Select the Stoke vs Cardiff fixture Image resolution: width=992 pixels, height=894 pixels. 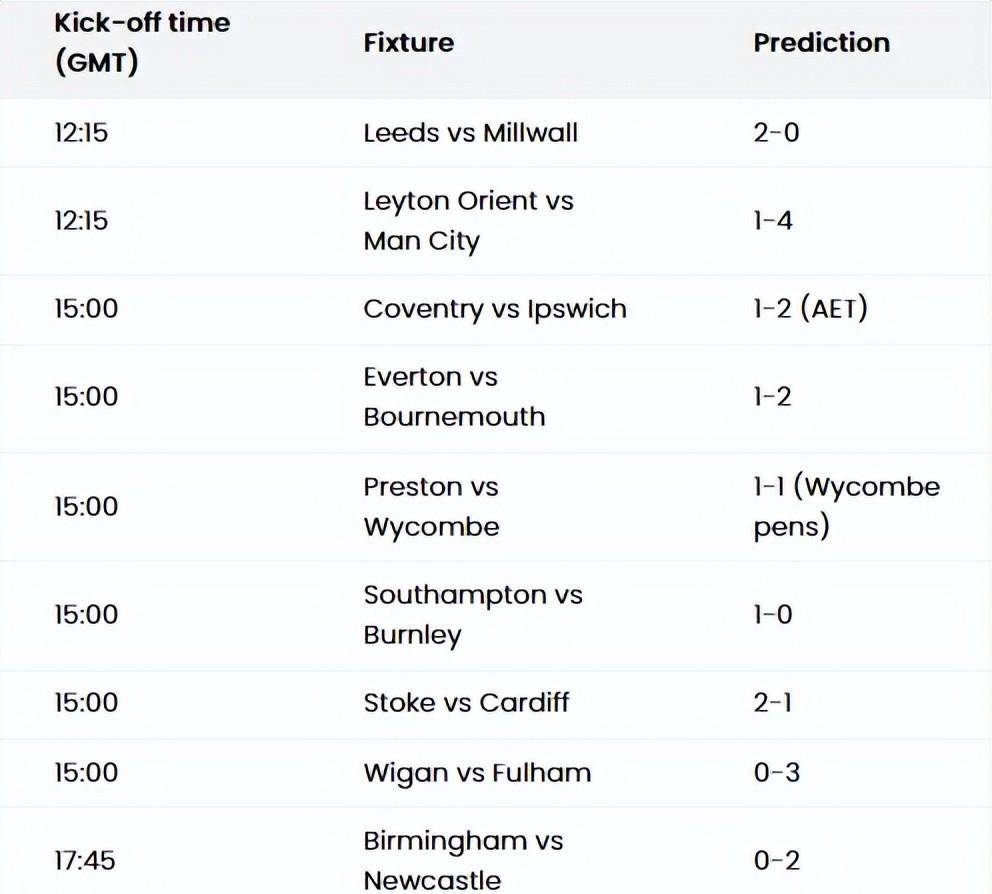(466, 703)
